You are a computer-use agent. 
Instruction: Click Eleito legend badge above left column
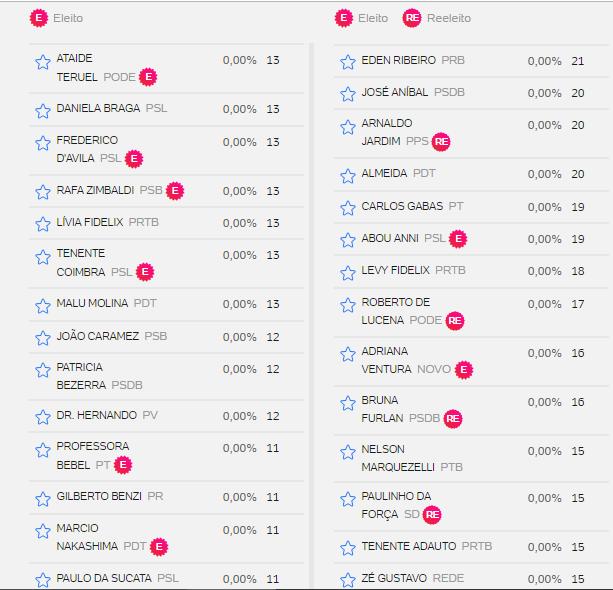point(39,18)
